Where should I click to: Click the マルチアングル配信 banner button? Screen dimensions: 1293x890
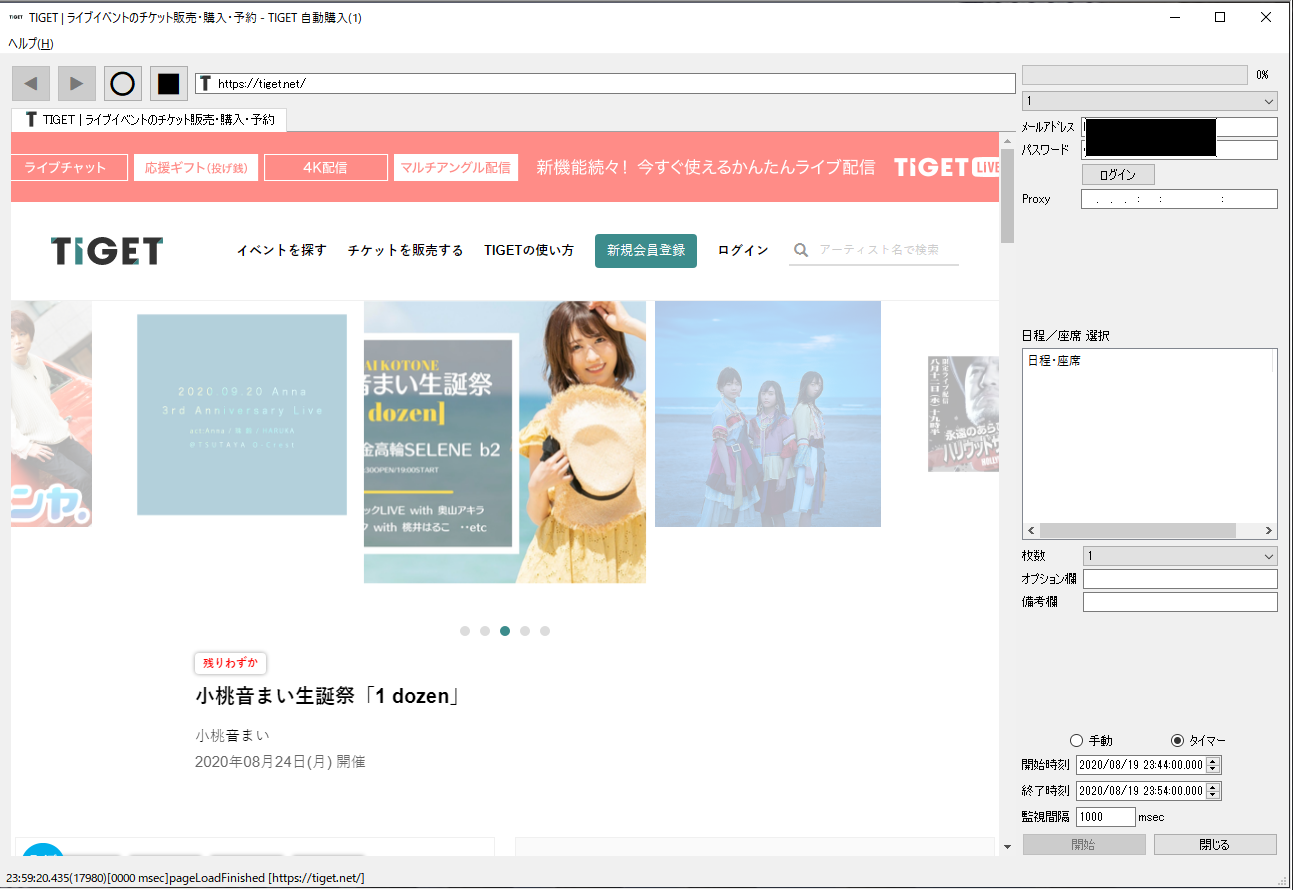click(x=456, y=168)
